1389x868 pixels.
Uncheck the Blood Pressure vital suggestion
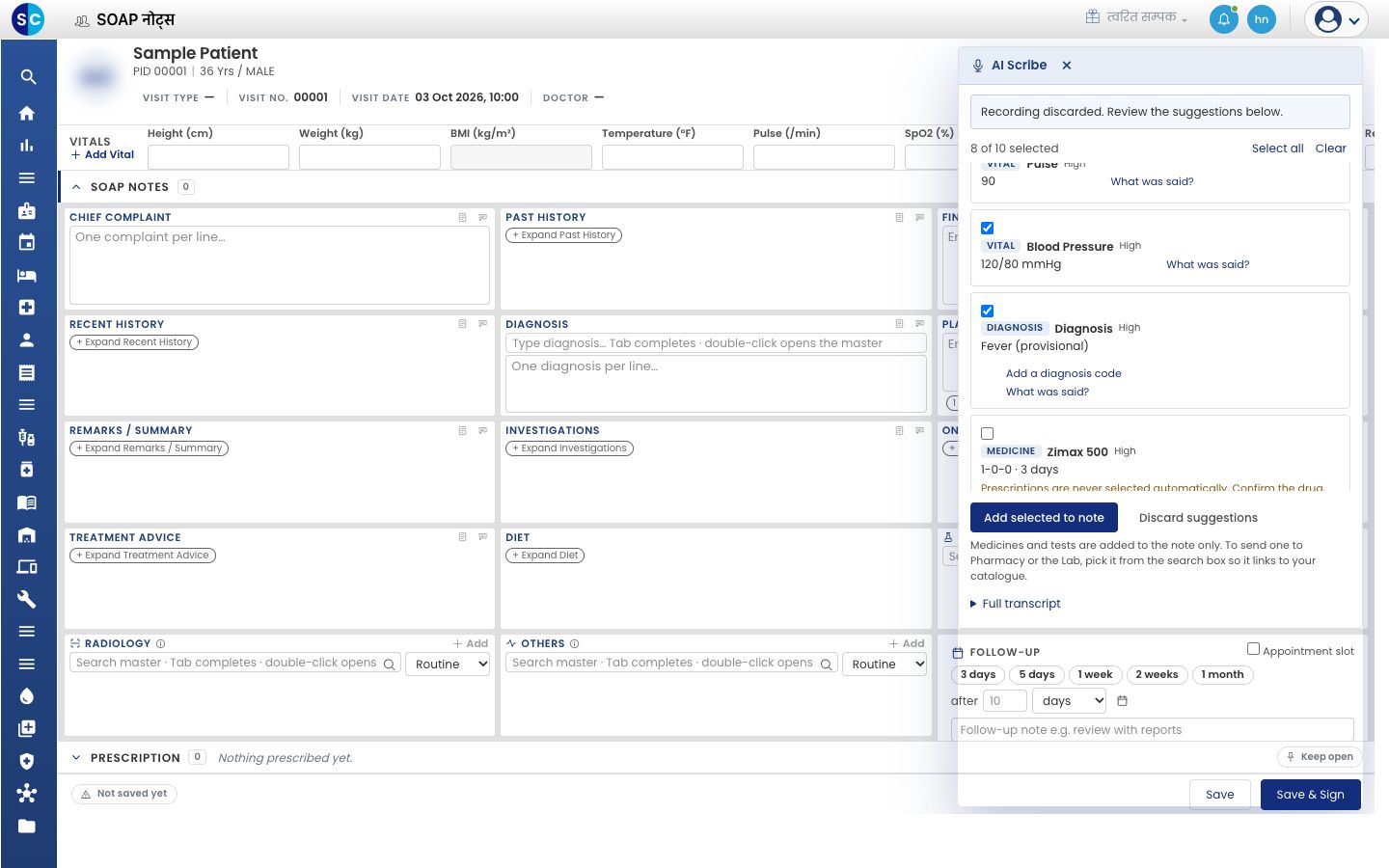tap(987, 229)
